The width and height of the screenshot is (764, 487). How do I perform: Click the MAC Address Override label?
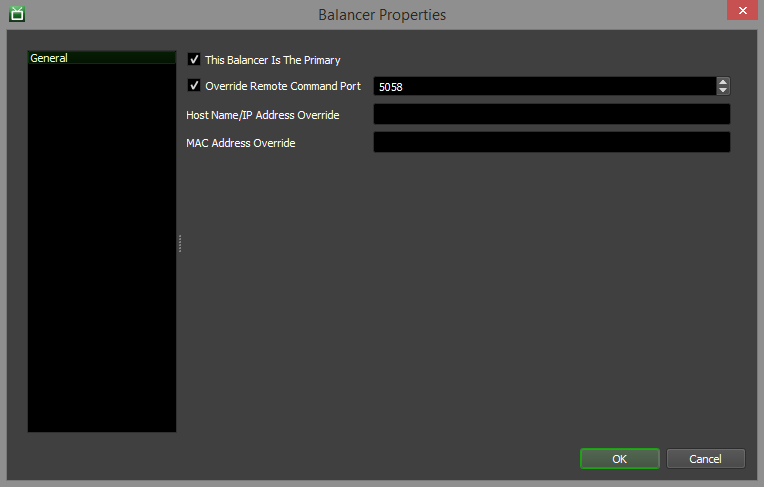click(240, 143)
